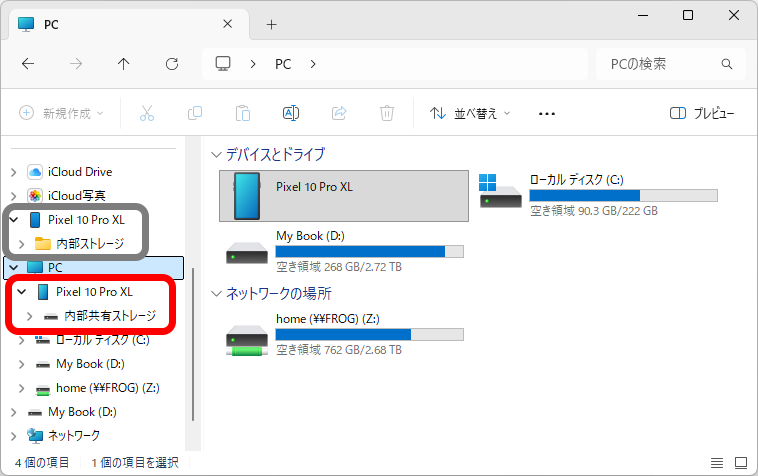Open iCloud Drive in the sidebar

(80, 172)
